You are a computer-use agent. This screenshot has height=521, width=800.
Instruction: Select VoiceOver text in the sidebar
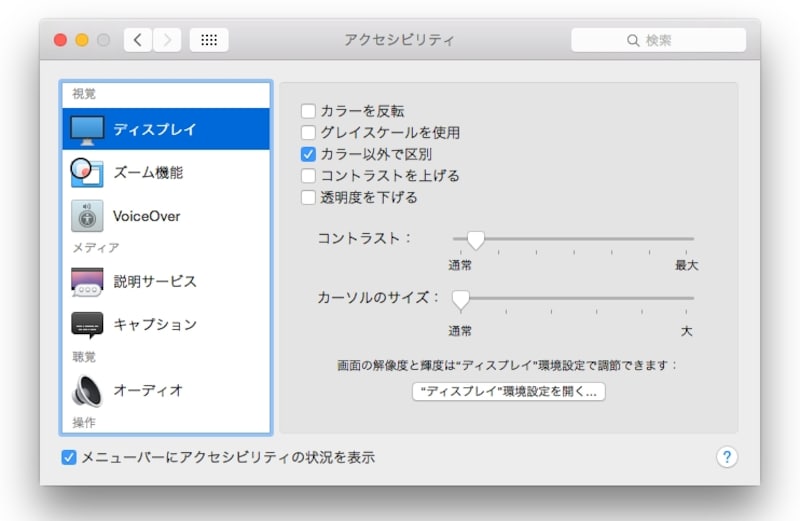tap(146, 216)
